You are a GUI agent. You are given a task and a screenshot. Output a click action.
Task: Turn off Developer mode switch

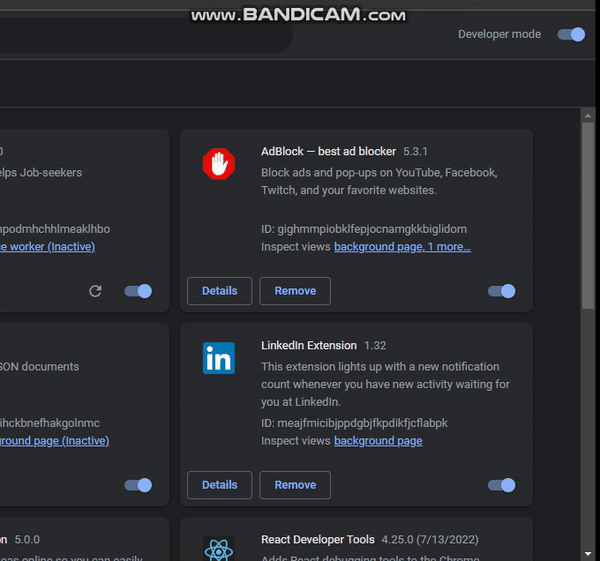[x=571, y=34]
